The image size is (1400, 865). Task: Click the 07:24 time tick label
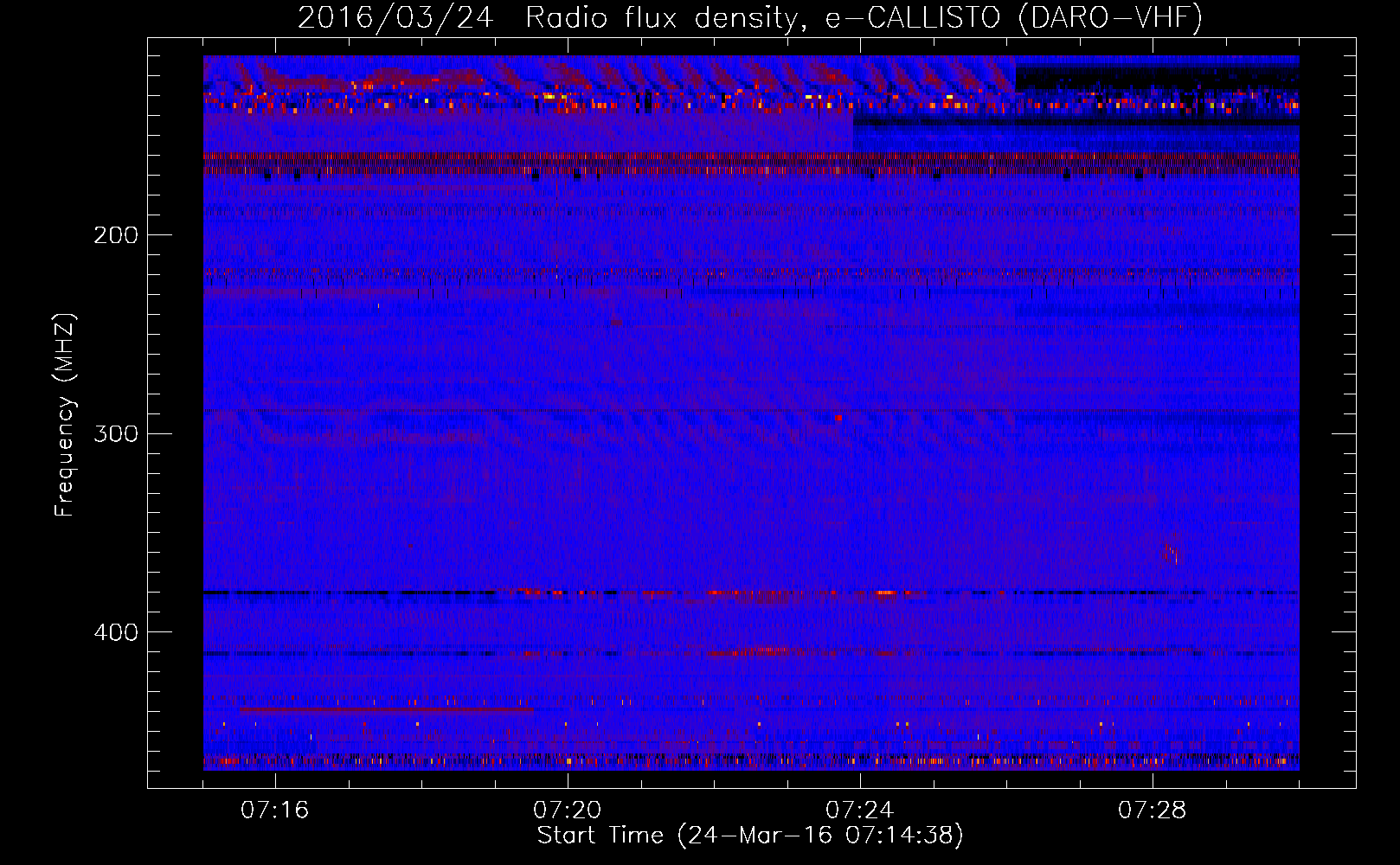(x=860, y=811)
